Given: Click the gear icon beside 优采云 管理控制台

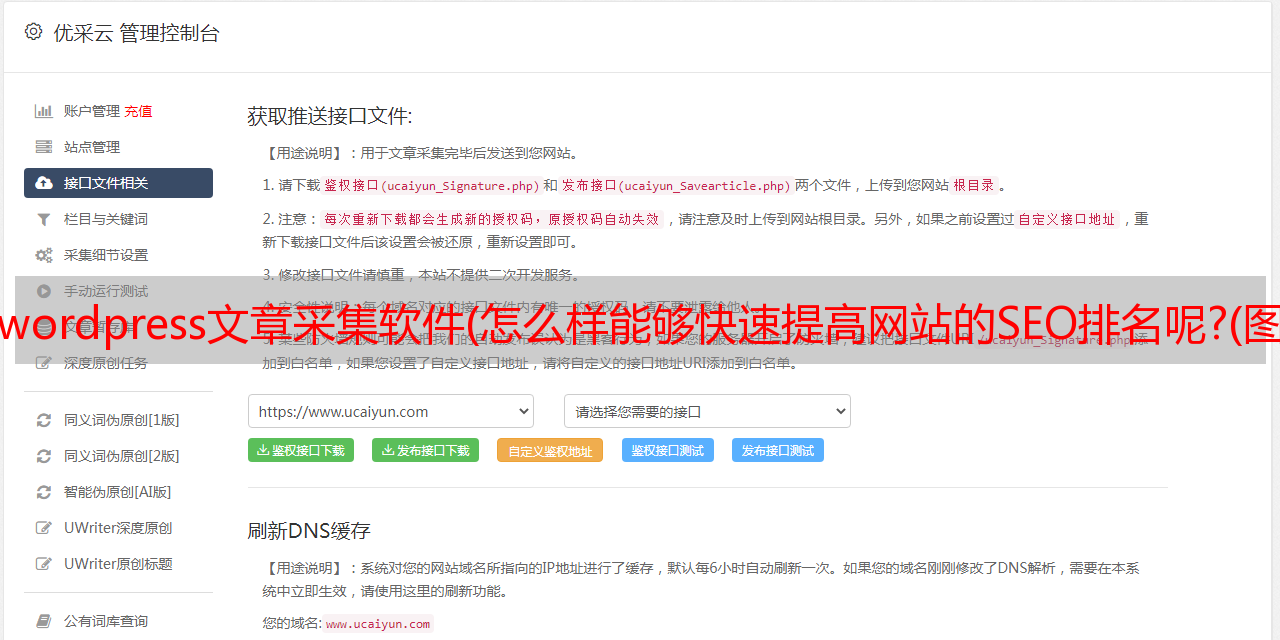Looking at the screenshot, I should point(33,32).
